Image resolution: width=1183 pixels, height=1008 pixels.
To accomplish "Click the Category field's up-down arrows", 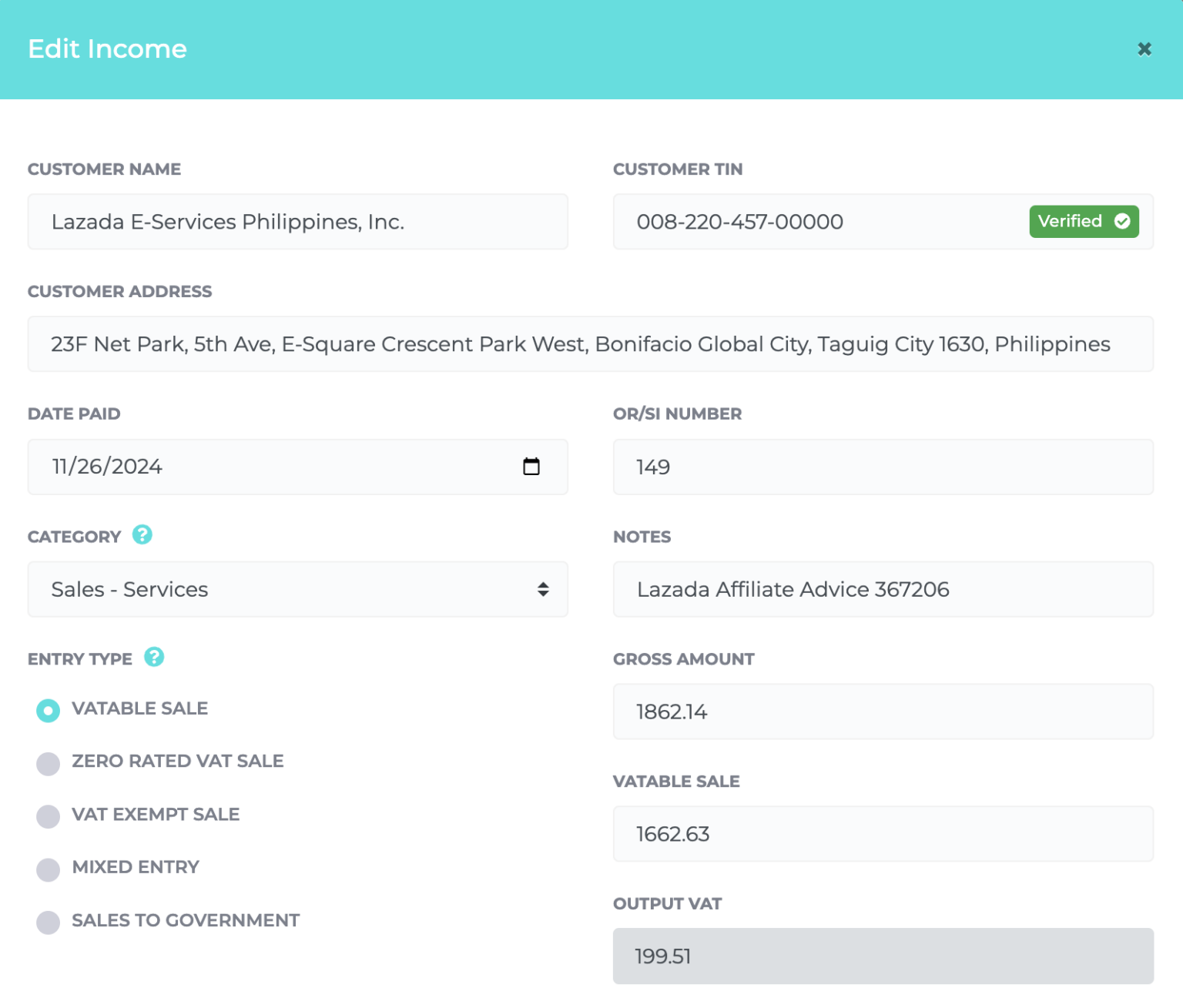I will 544,589.
